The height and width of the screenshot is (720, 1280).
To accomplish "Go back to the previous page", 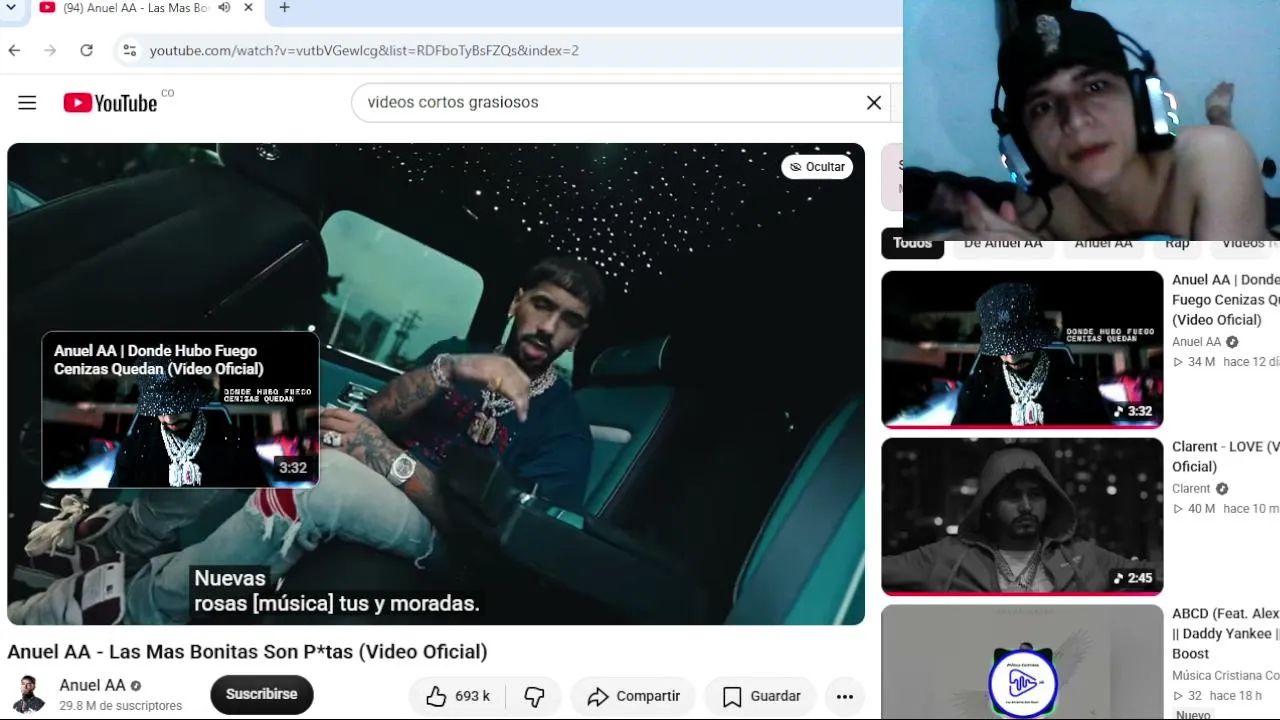I will point(14,50).
